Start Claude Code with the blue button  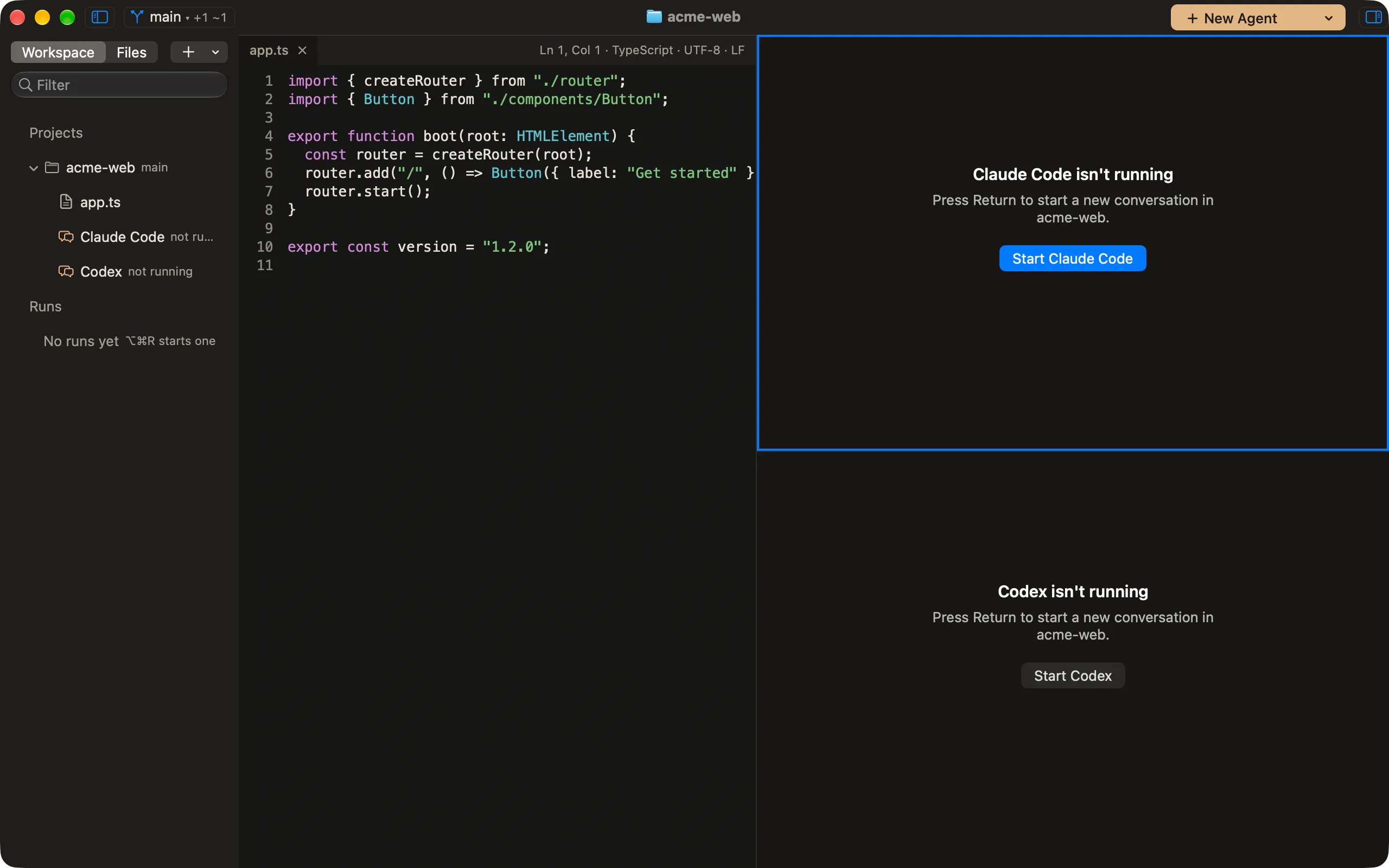pyautogui.click(x=1072, y=258)
